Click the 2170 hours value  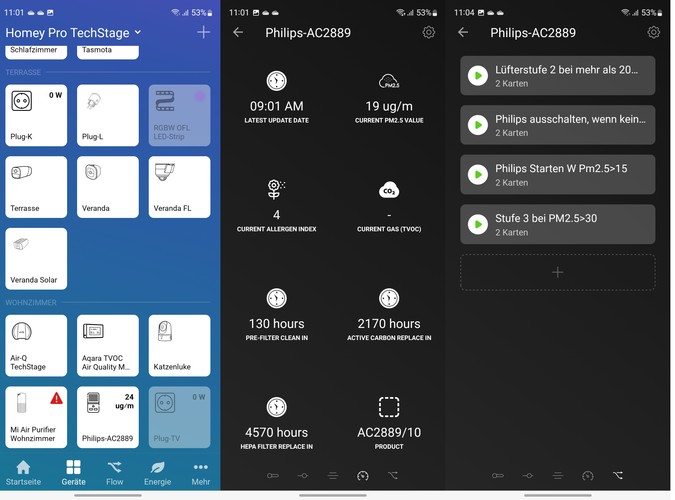click(x=389, y=323)
